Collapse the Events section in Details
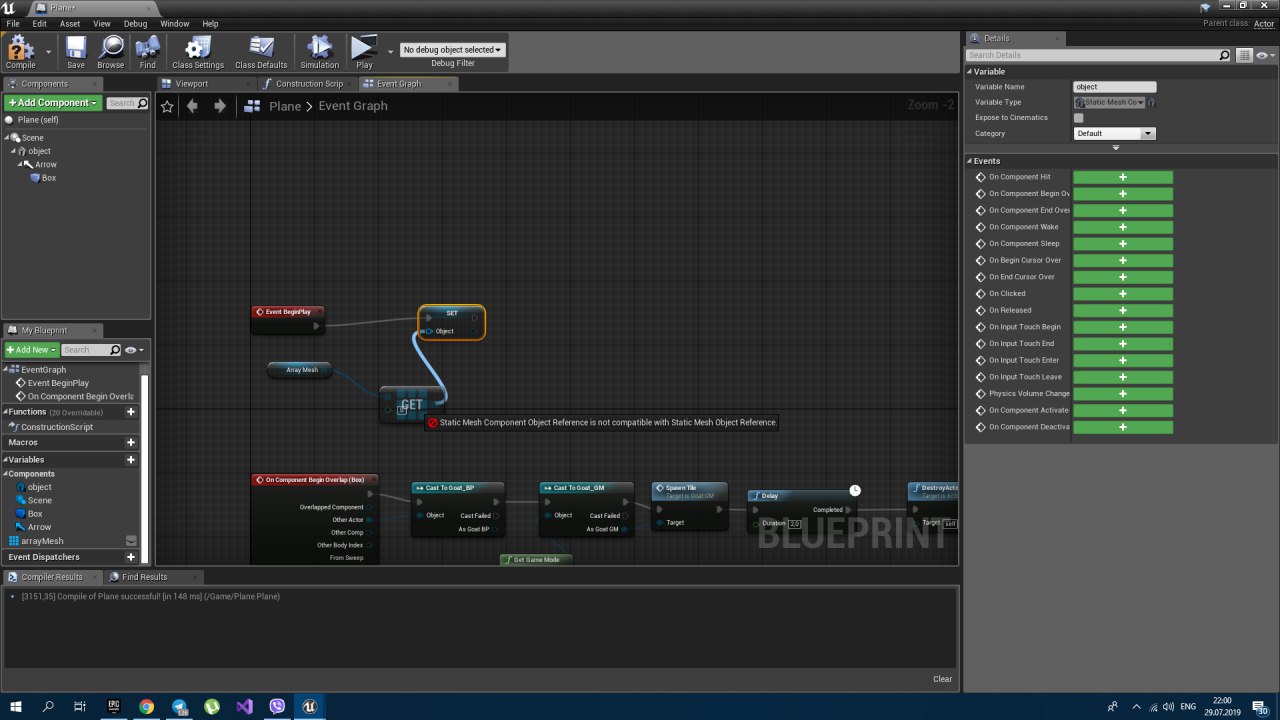Viewport: 1280px width, 720px height. click(x=969, y=161)
